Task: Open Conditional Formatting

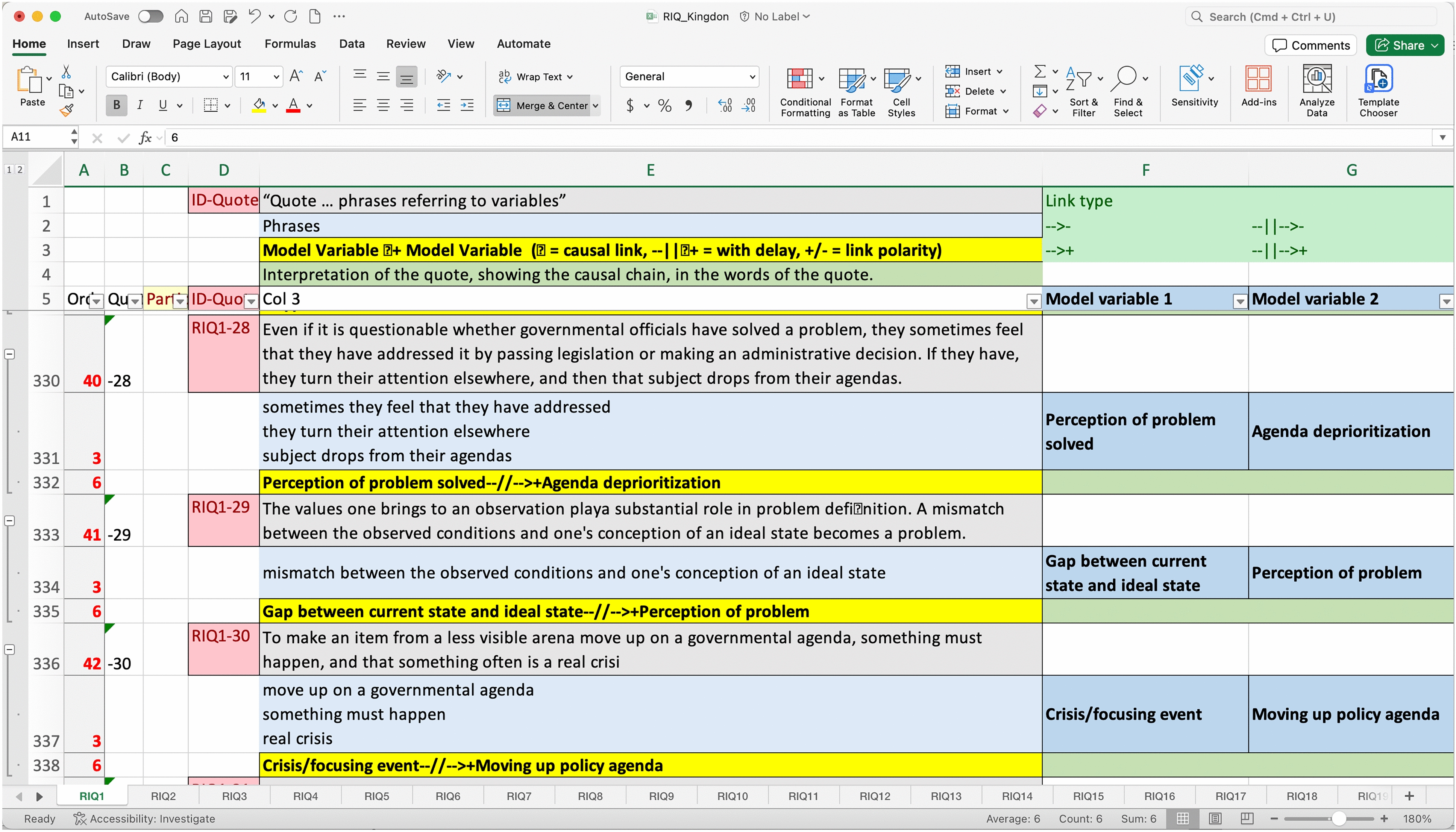Action: point(805,91)
